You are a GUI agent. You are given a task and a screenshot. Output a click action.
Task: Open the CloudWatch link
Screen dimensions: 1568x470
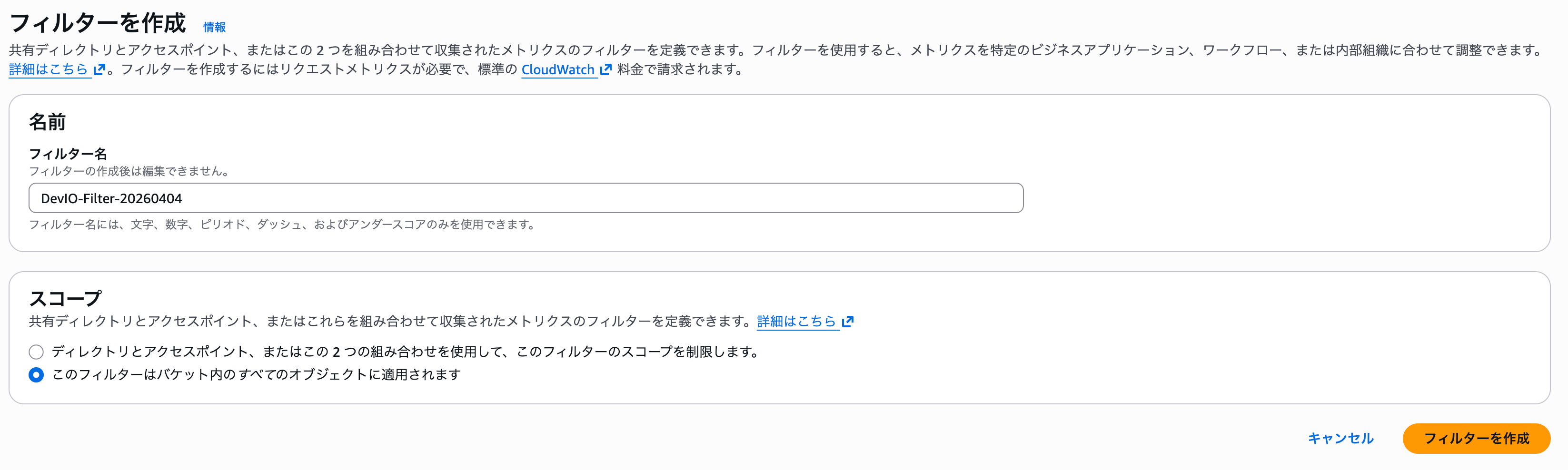pyautogui.click(x=557, y=70)
